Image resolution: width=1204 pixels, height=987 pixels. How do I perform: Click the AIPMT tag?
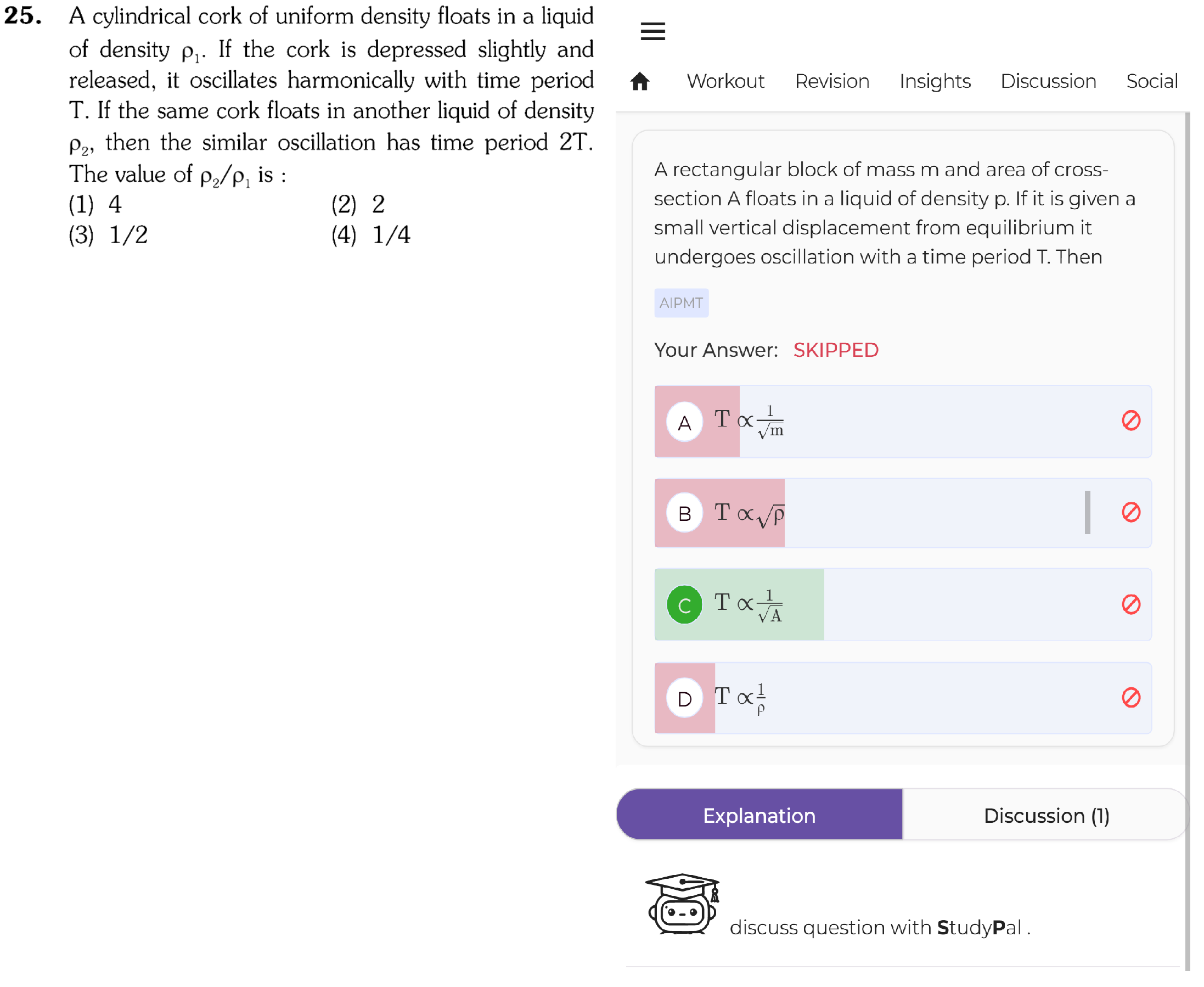[x=681, y=302]
